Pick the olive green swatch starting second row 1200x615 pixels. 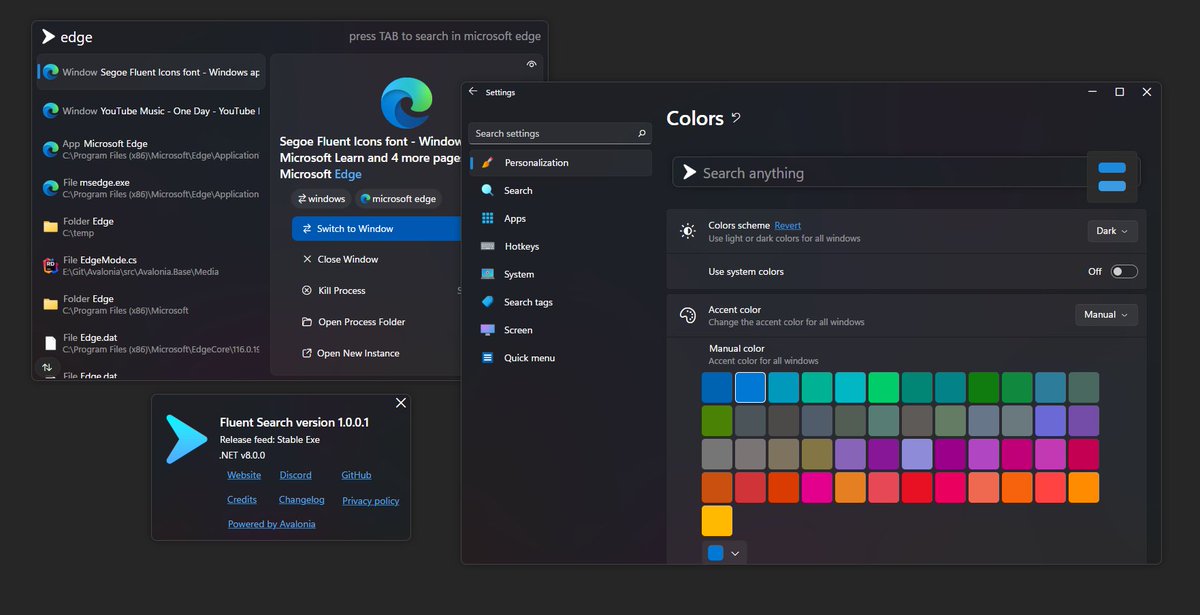(717, 420)
